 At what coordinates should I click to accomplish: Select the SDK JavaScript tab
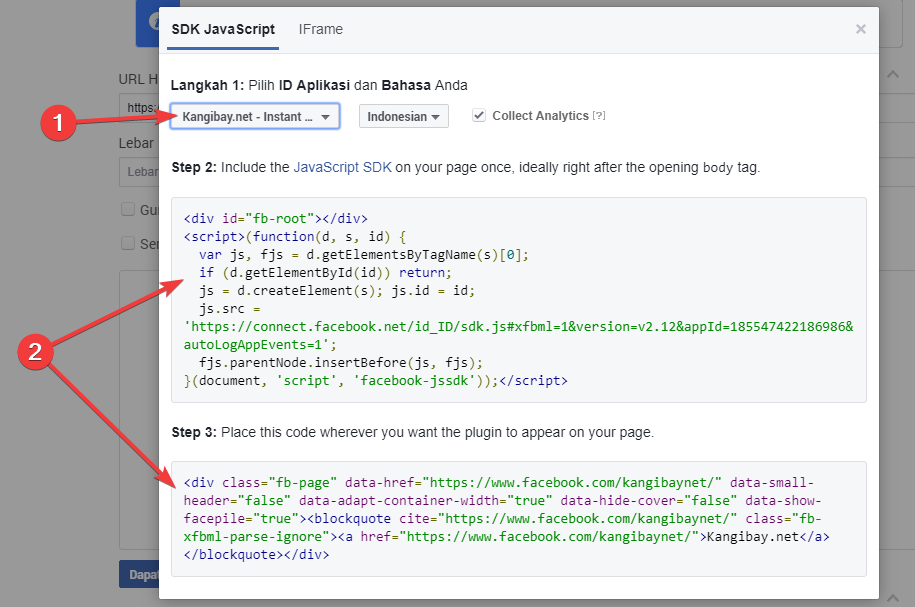223,29
